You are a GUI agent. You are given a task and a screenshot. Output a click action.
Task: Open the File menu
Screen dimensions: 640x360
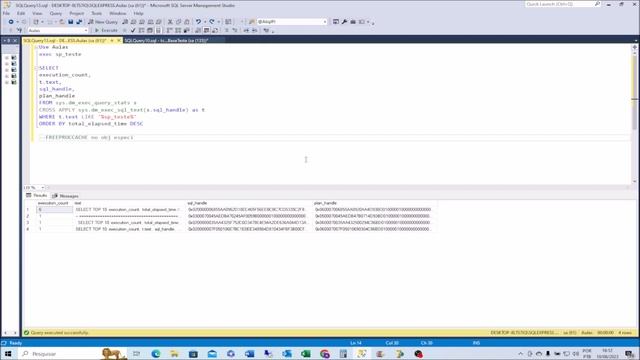(7, 13)
